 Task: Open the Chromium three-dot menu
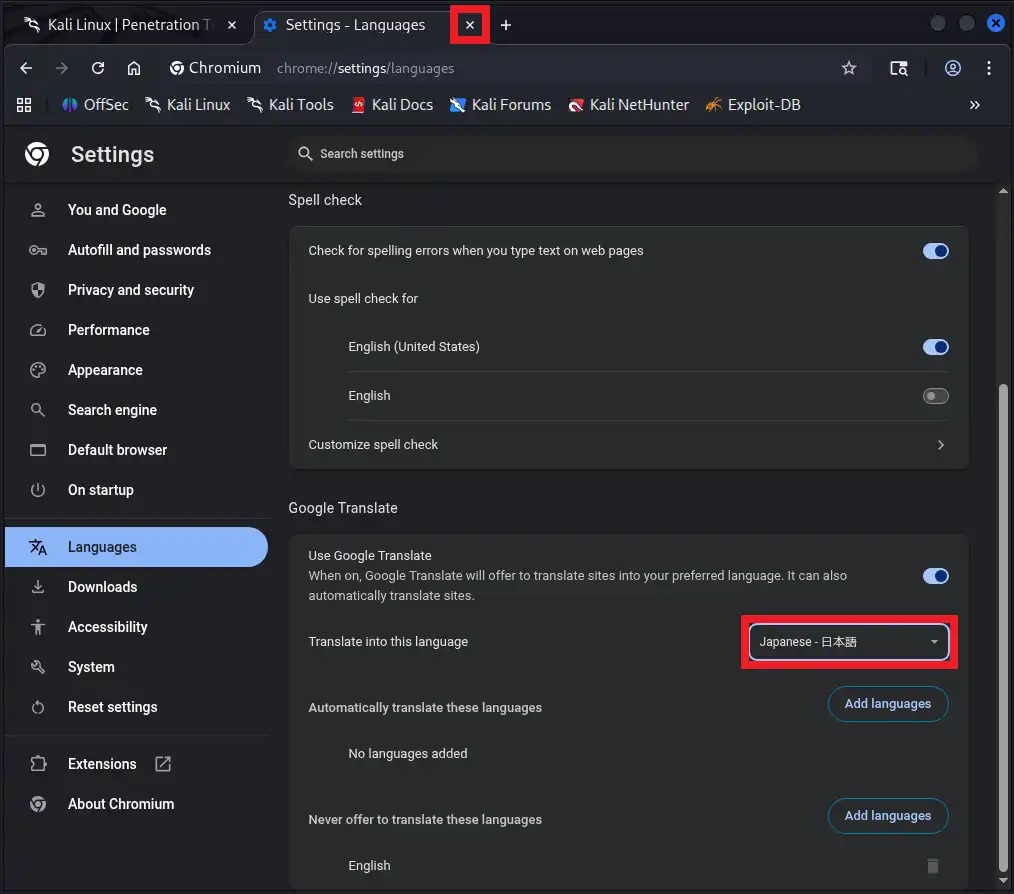(989, 68)
